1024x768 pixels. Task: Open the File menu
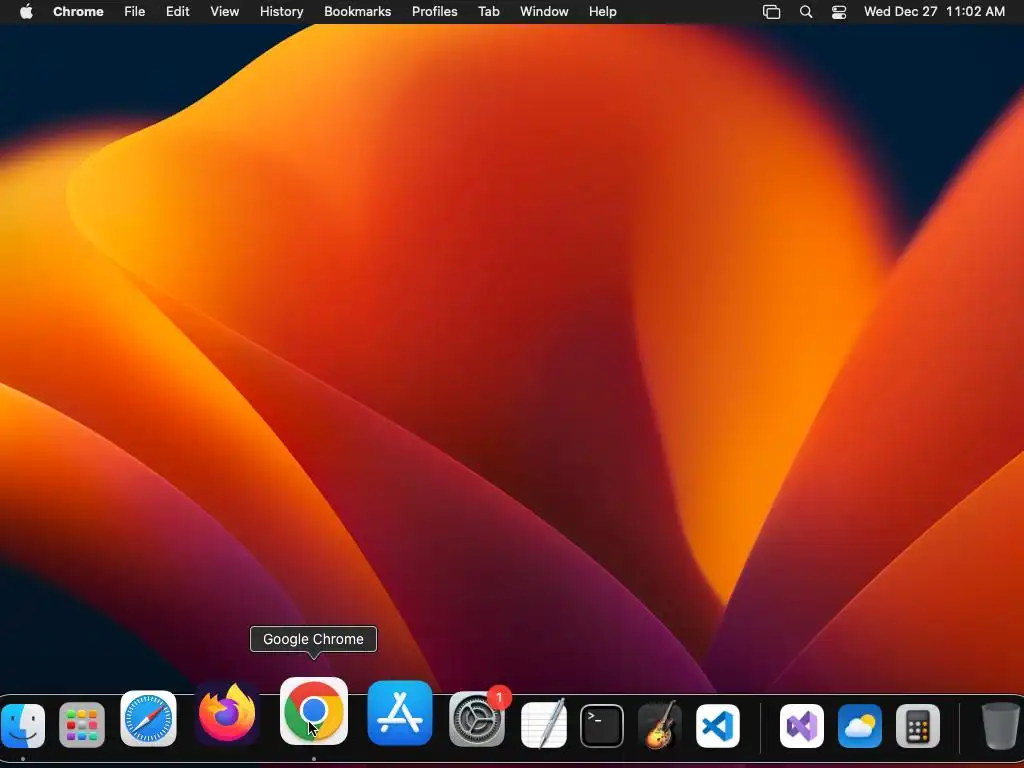tap(135, 12)
